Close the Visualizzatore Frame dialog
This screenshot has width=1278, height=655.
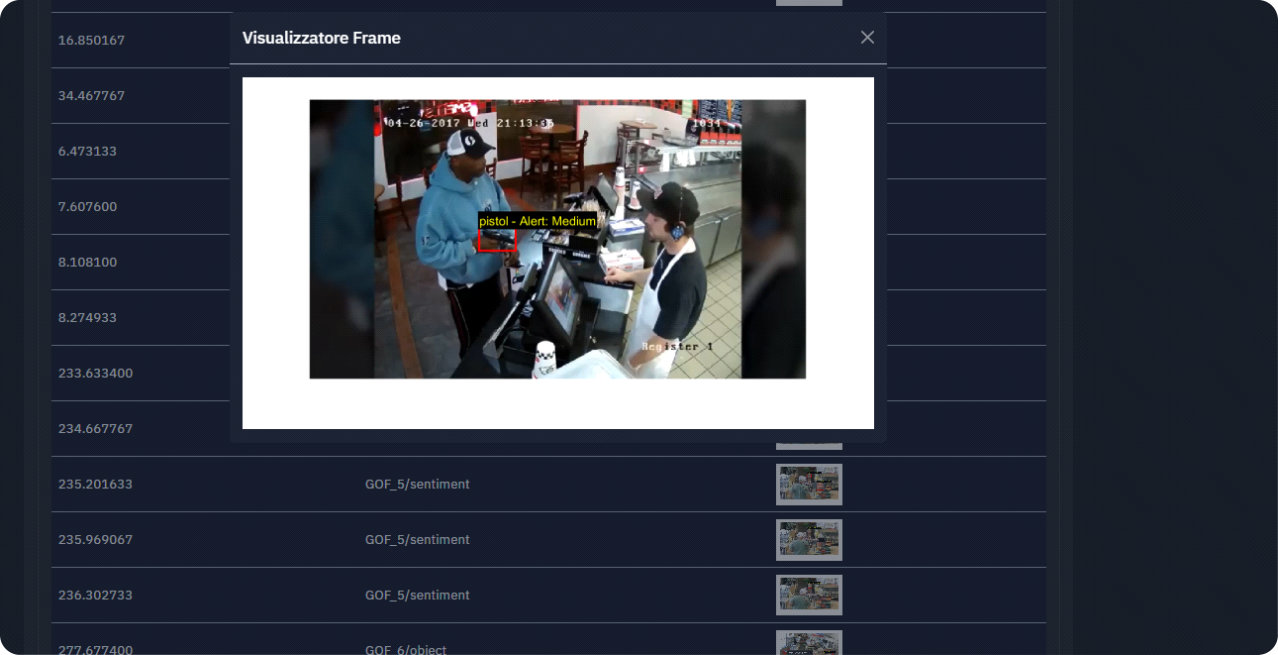coord(866,37)
